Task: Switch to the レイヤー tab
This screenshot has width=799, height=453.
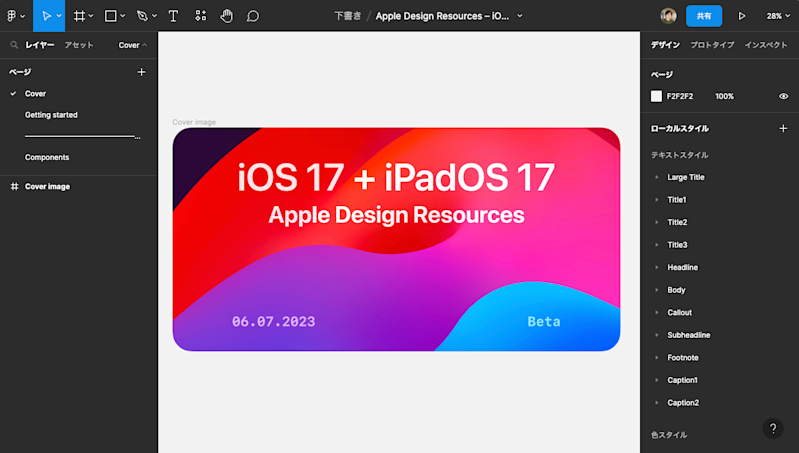Action: pos(40,45)
